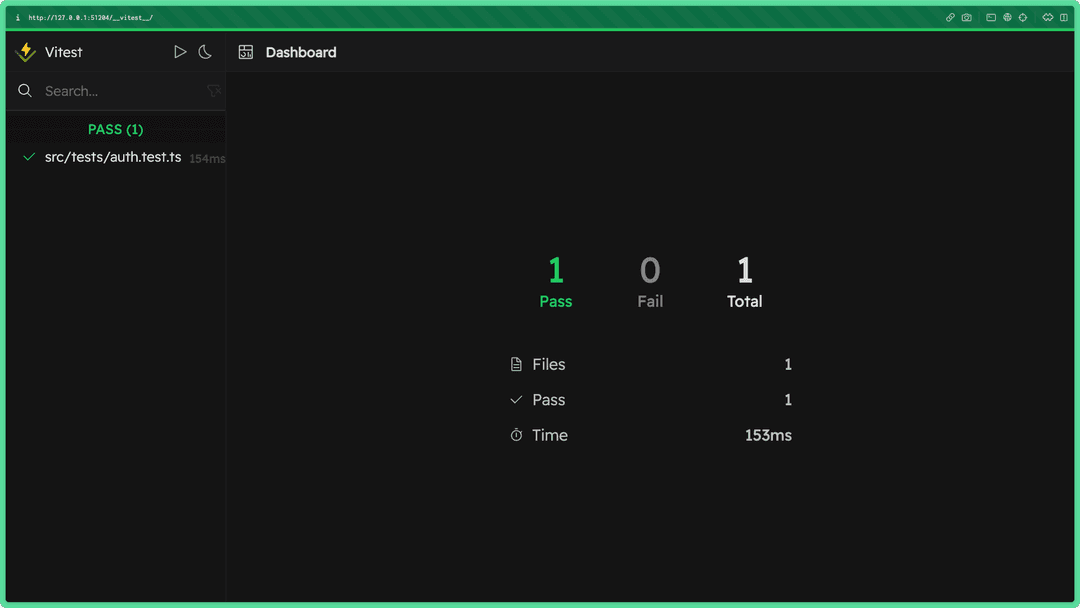Toggle the split panel layout icon
Viewport: 1080px width, 608px height.
[x=1064, y=18]
